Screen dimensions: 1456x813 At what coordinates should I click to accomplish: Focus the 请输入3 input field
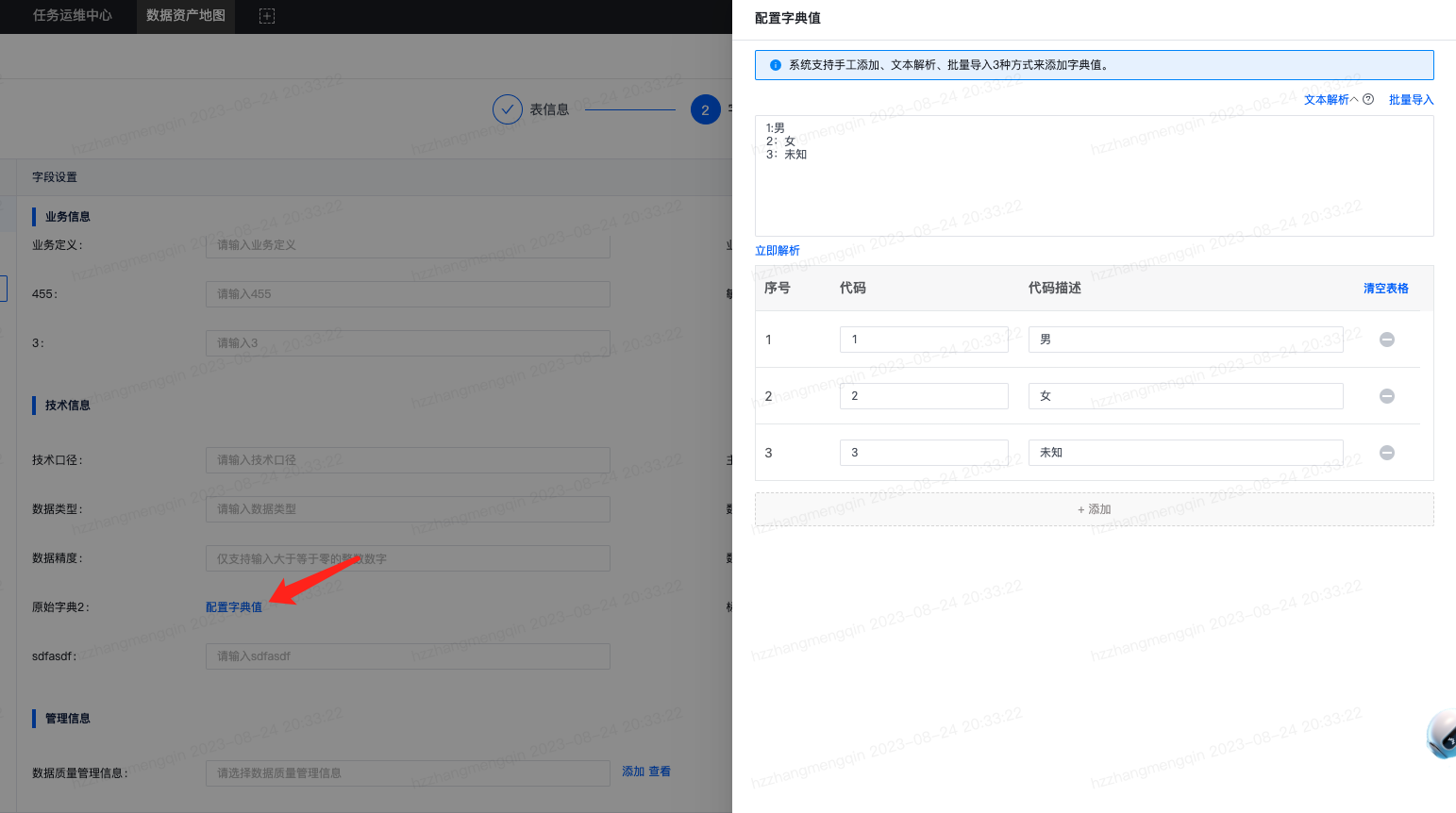tap(408, 343)
